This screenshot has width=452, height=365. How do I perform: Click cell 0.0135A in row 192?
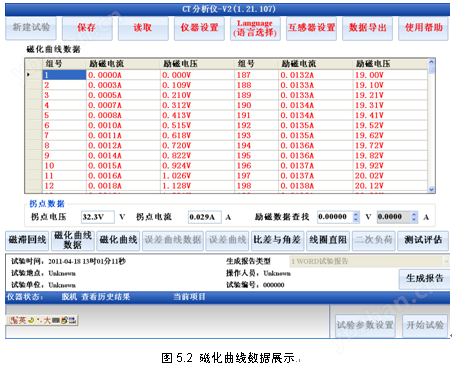coord(316,125)
